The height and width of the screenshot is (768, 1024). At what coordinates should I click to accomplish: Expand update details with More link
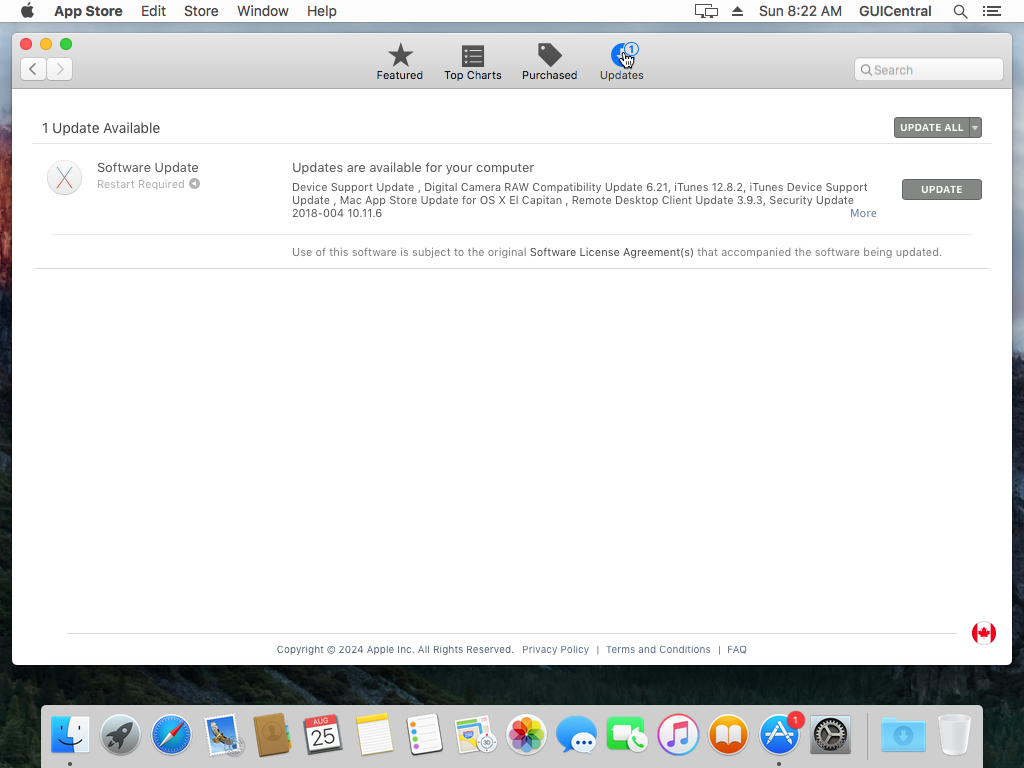863,214
